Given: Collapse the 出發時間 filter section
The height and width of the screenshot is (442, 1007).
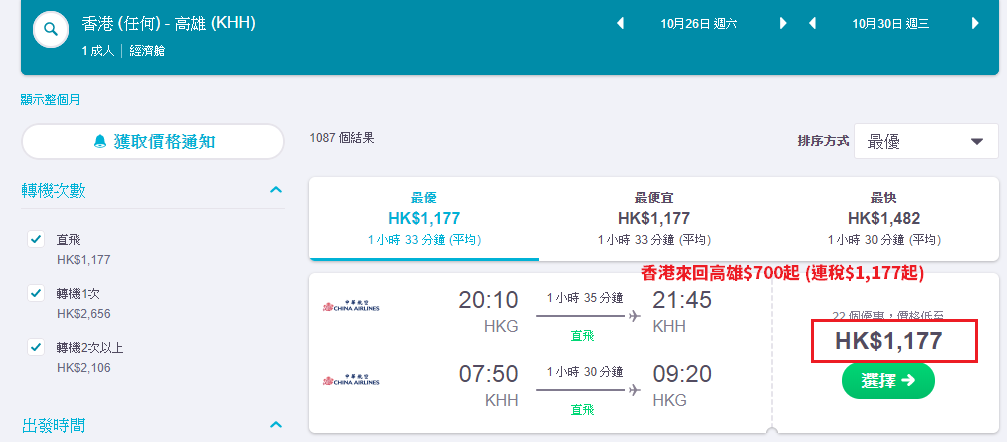Looking at the screenshot, I should 276,425.
